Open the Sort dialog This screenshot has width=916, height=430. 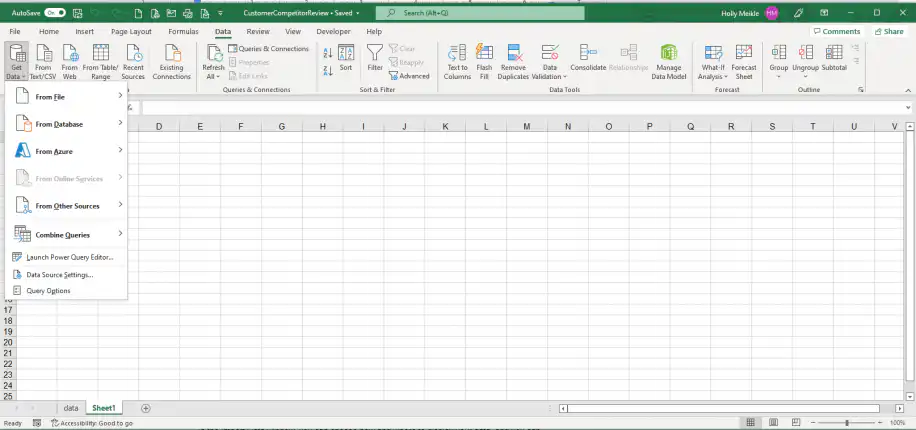346,58
